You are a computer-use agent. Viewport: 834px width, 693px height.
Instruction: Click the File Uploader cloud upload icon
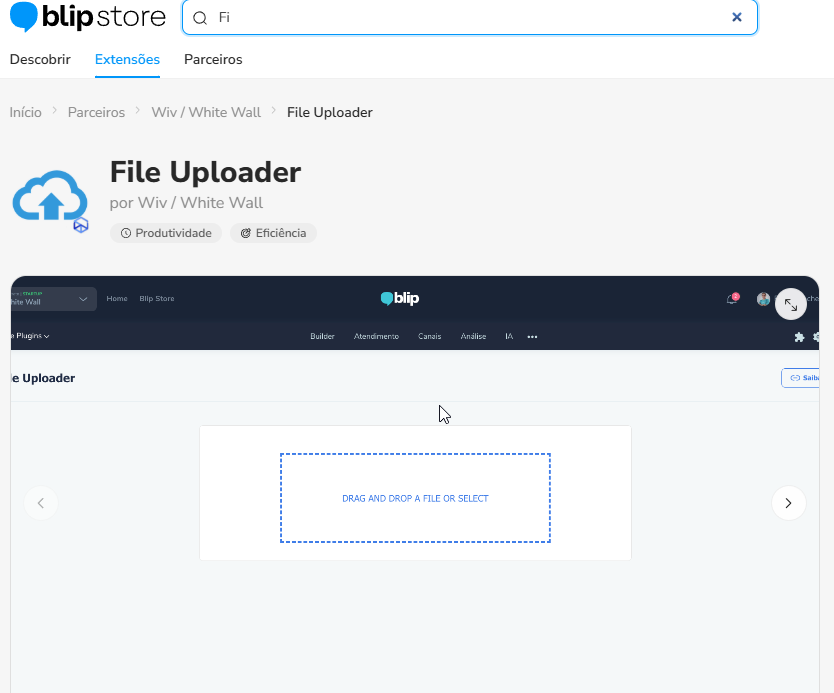[x=49, y=195]
